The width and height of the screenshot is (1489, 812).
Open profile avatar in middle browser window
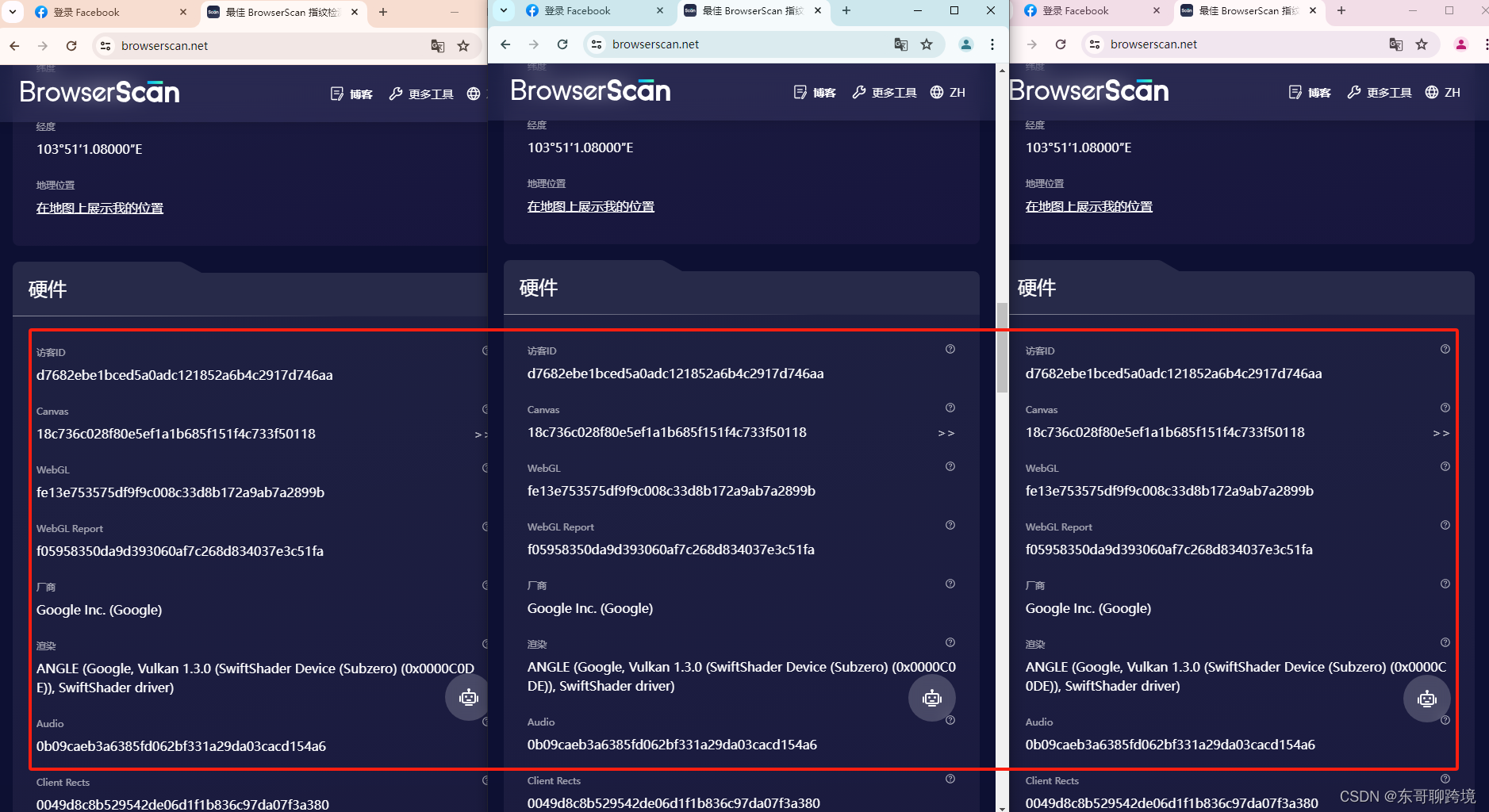[966, 44]
